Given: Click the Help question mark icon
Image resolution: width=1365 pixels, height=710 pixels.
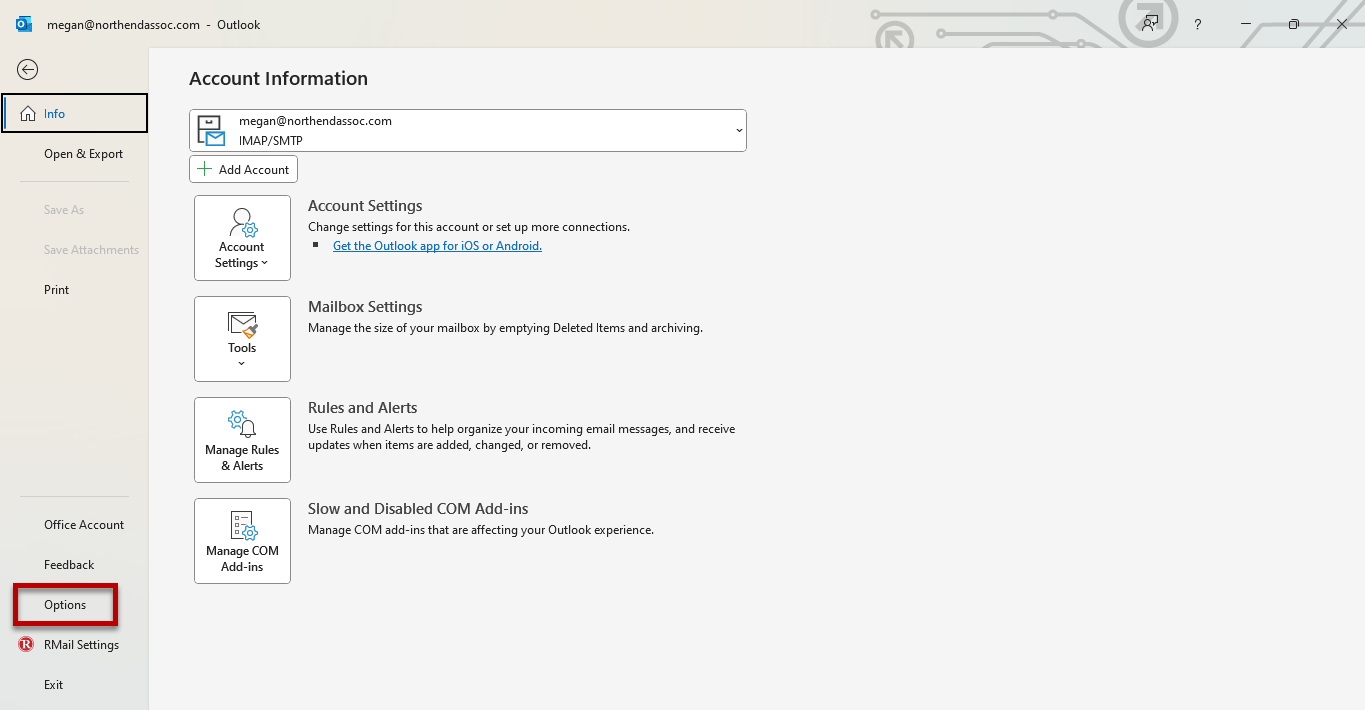Looking at the screenshot, I should pos(1198,25).
